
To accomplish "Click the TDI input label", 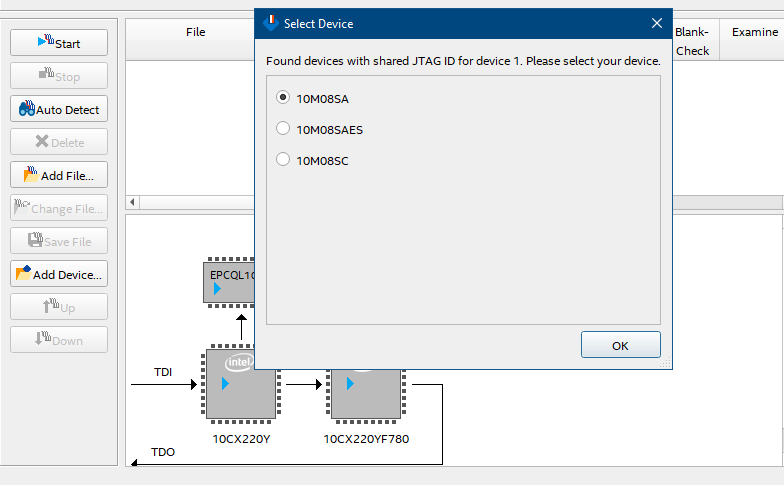I will click(x=163, y=372).
